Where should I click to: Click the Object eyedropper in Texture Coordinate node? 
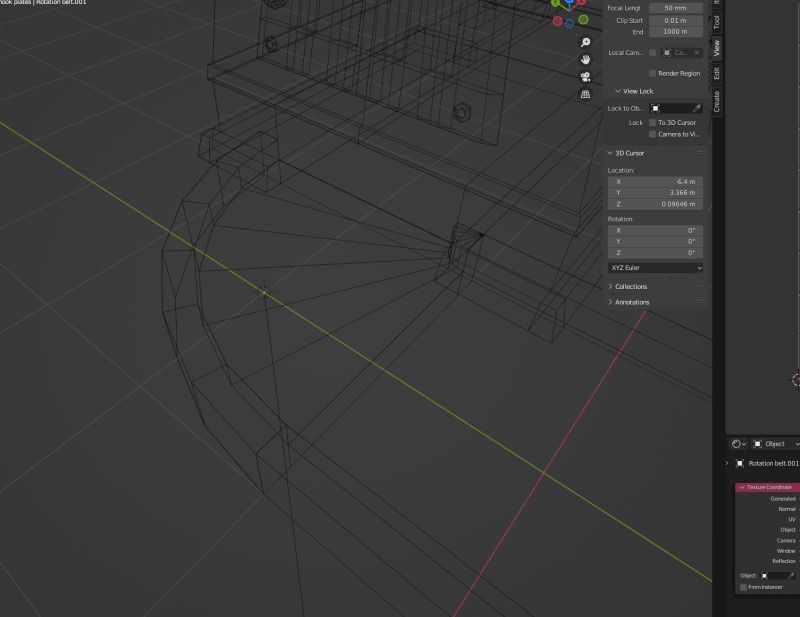tap(791, 574)
